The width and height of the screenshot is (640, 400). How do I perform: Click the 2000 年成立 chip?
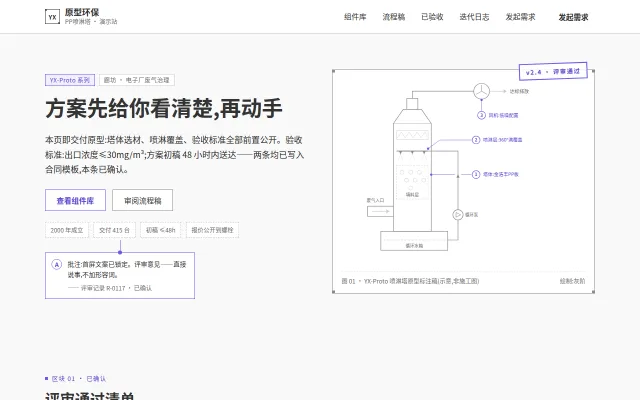[x=67, y=230]
